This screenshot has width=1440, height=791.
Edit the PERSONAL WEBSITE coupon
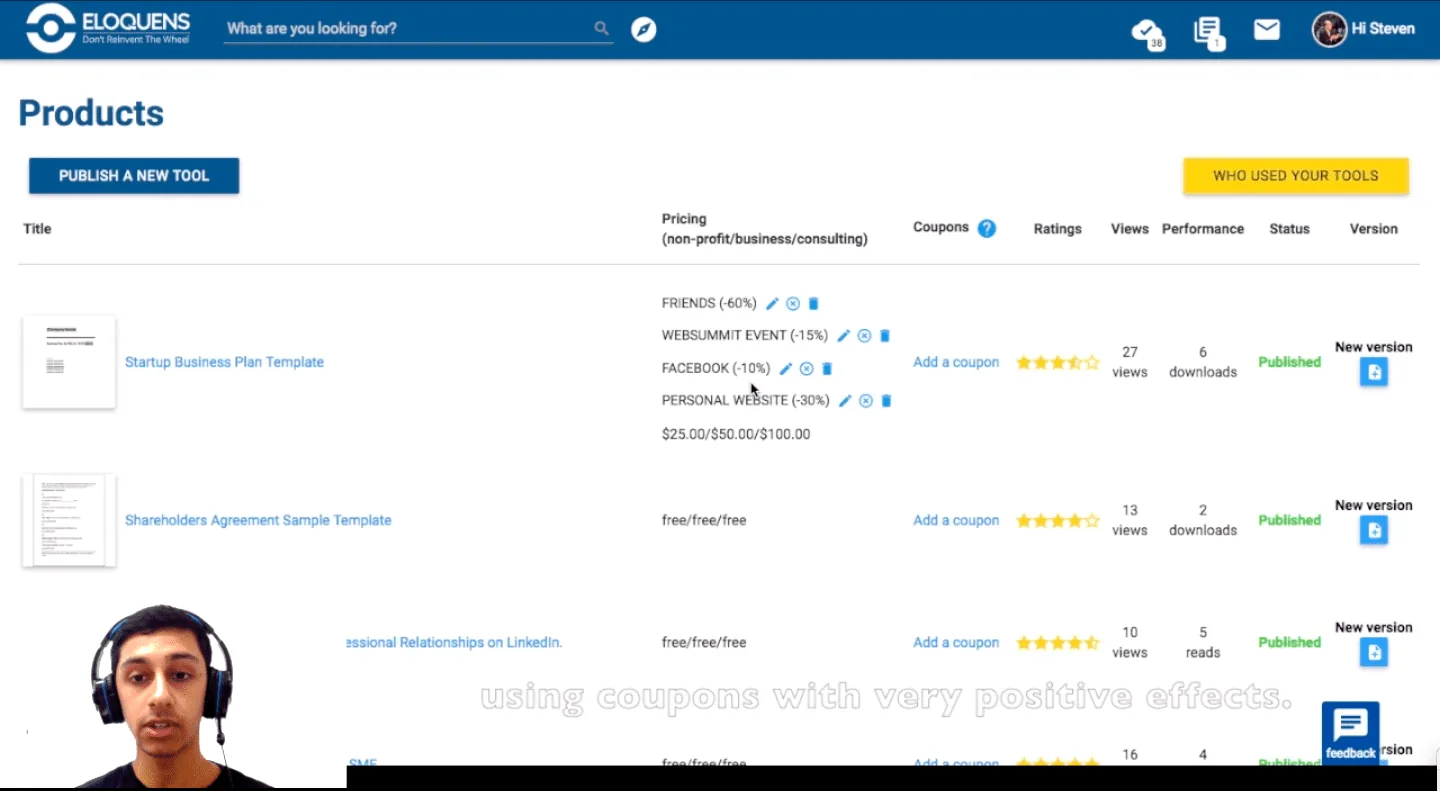(845, 401)
